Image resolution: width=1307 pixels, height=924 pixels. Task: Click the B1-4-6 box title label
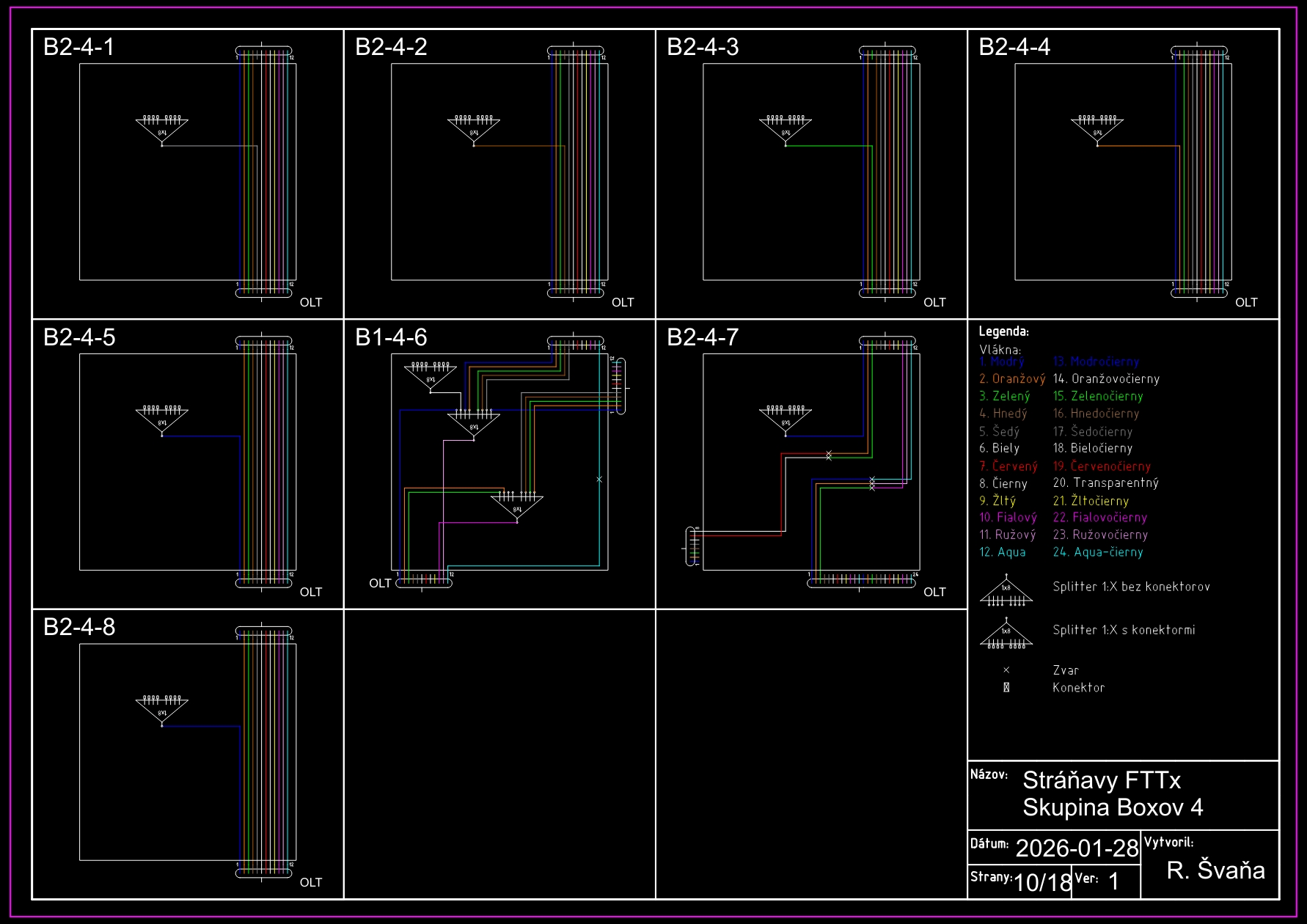(x=391, y=337)
